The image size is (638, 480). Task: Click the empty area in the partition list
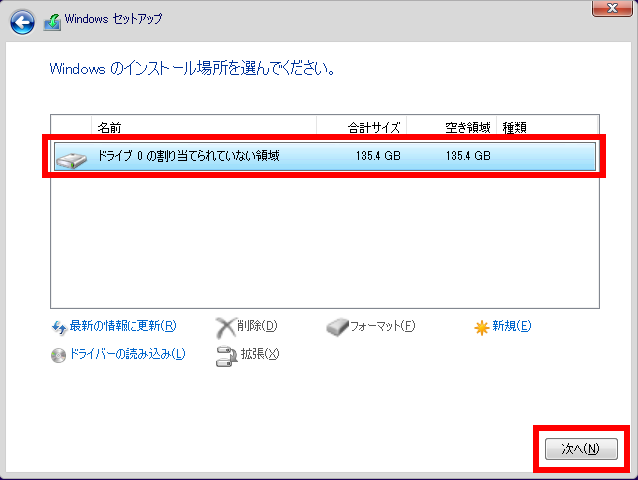tap(325, 240)
